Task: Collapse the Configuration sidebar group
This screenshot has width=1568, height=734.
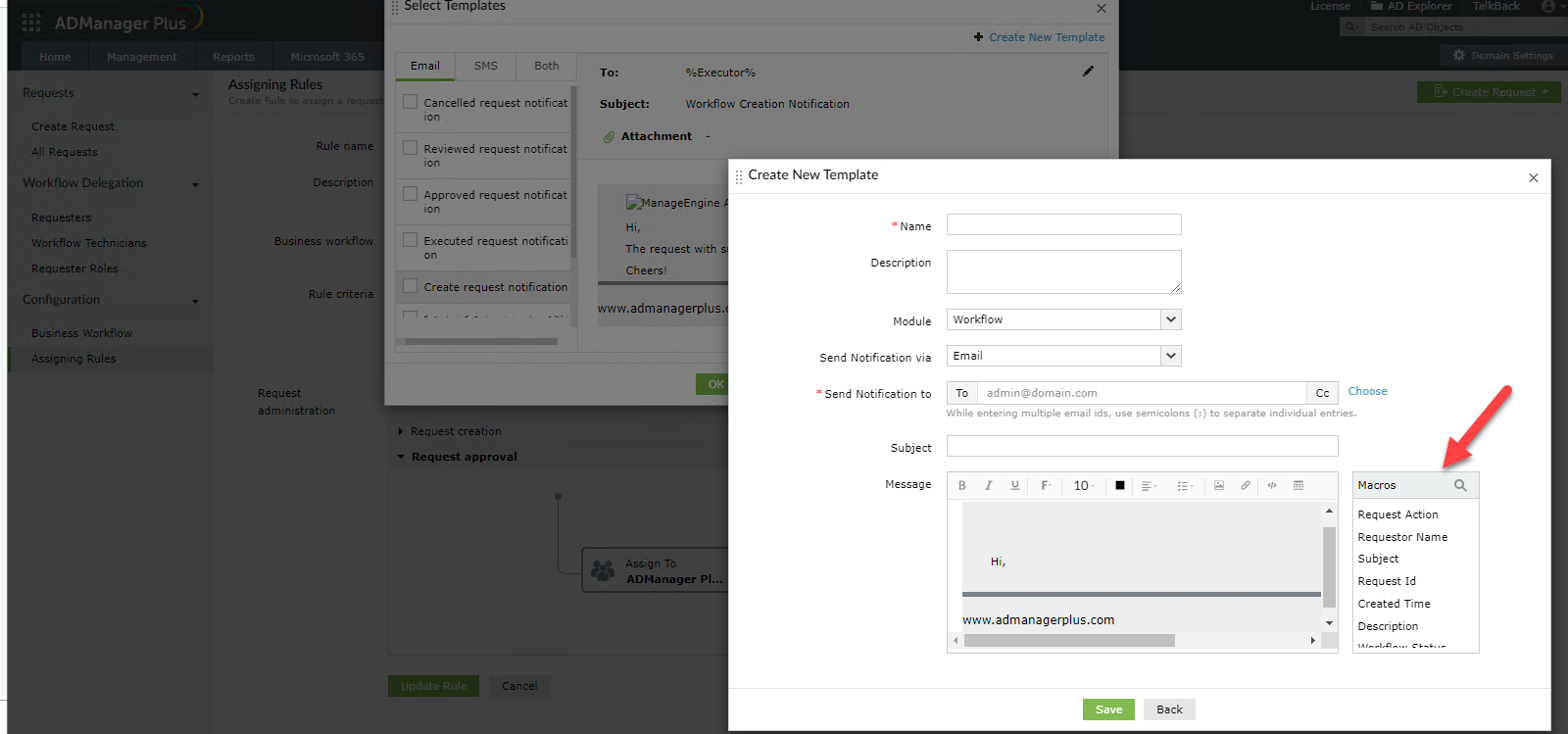Action: (x=195, y=301)
